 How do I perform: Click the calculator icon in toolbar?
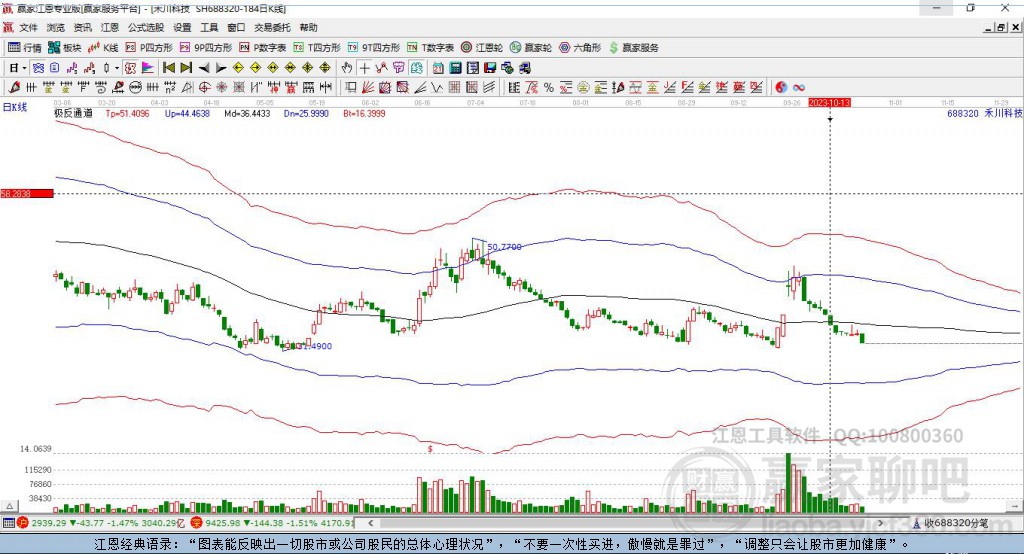coord(455,68)
